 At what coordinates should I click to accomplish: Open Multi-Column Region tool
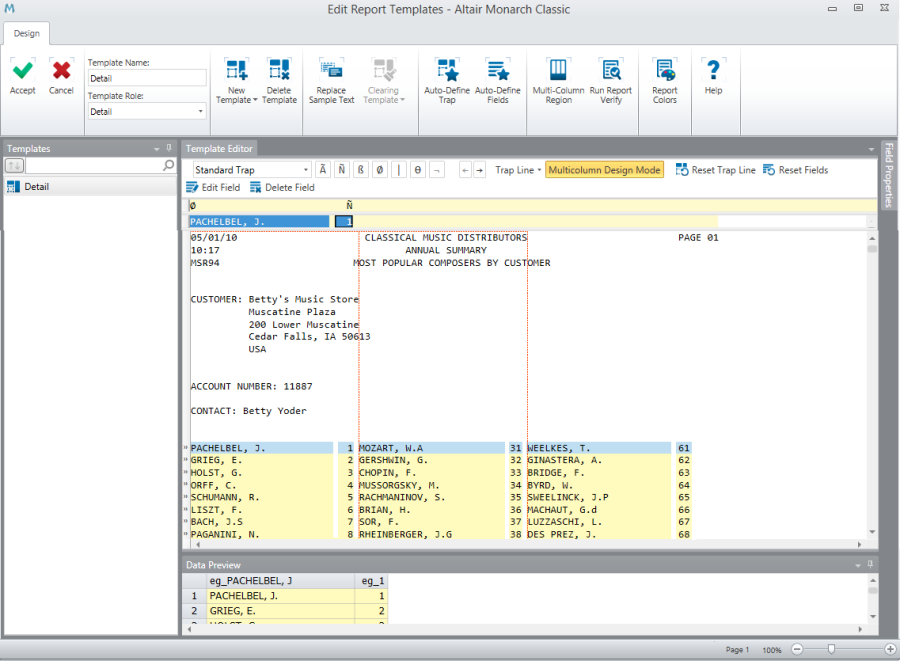coord(558,71)
